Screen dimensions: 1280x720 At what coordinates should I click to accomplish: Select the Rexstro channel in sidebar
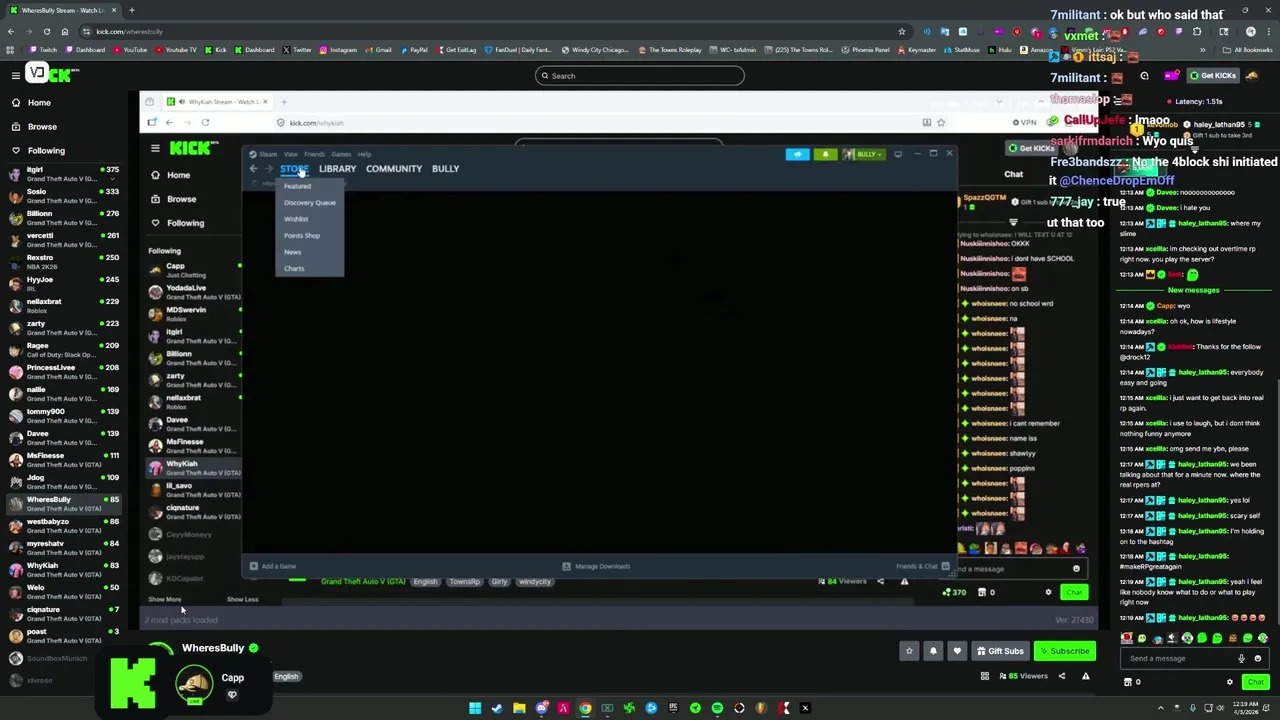pyautogui.click(x=62, y=262)
